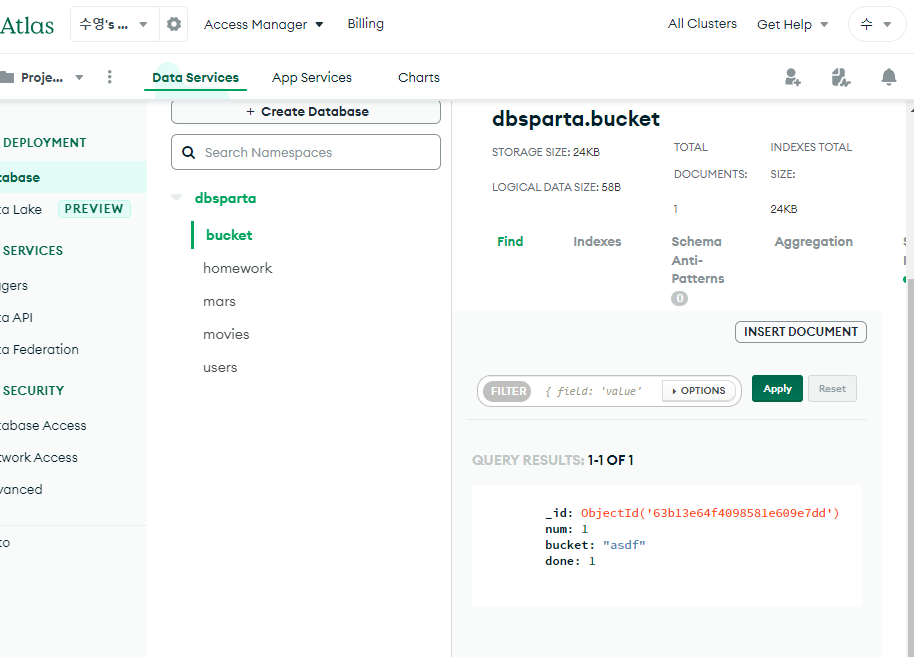Open the organization selector dropdown
This screenshot has height=657, width=914.
(x=114, y=24)
